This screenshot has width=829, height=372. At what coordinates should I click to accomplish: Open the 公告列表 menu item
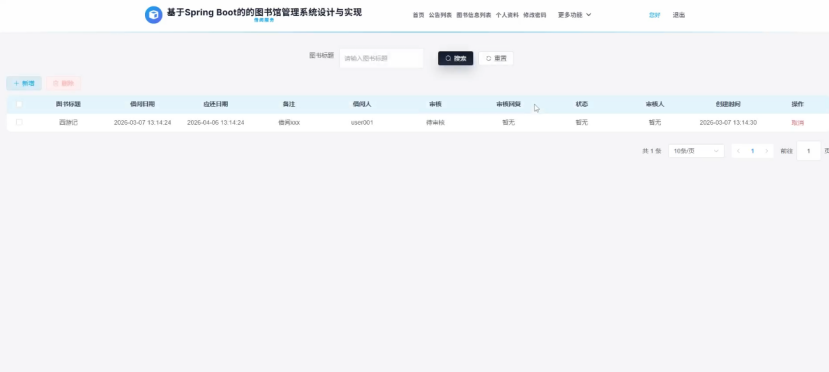click(x=440, y=15)
